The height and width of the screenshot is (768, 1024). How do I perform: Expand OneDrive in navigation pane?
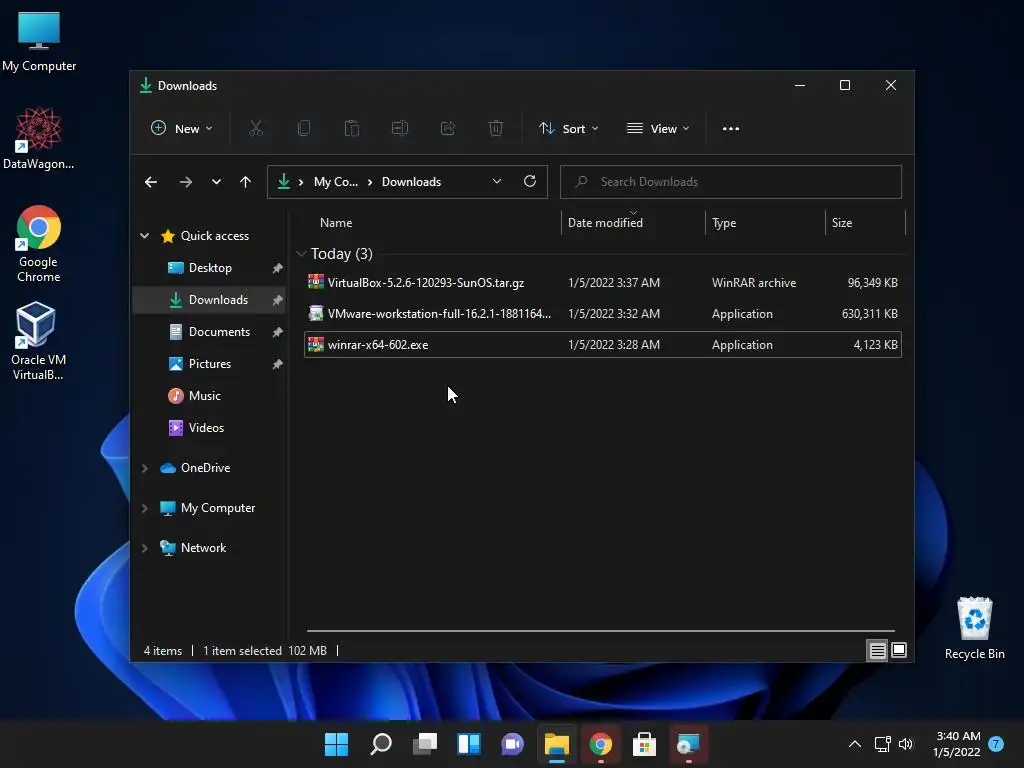coord(144,468)
